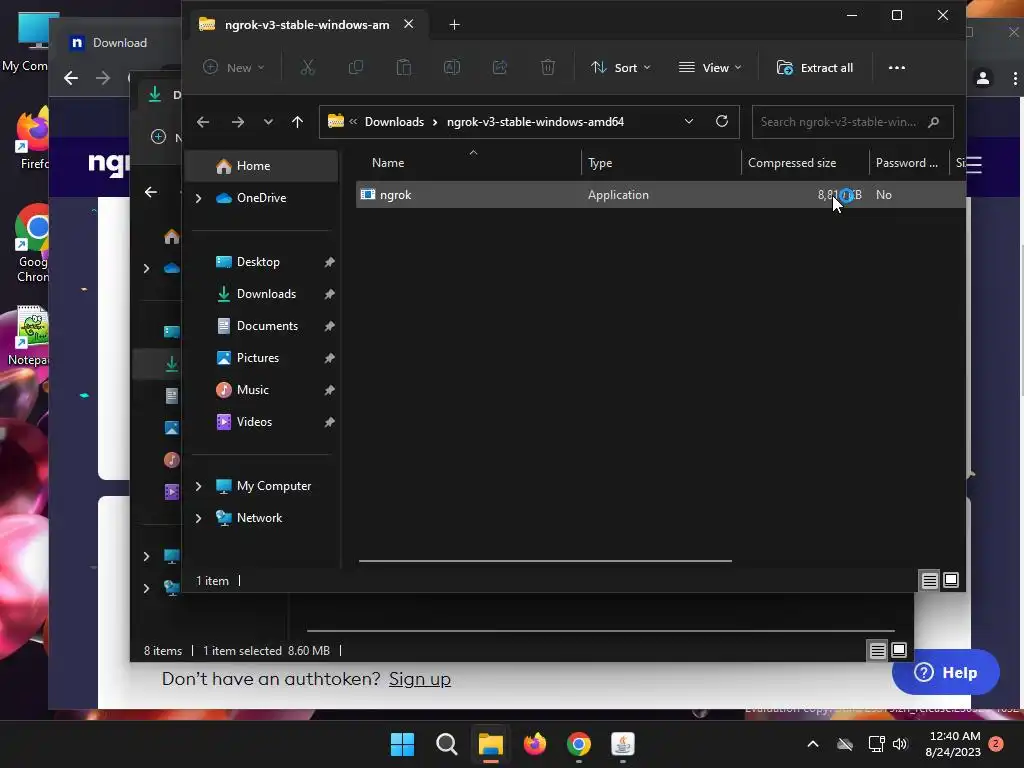Open Firefox from the taskbar
The image size is (1024, 768).
click(x=535, y=744)
